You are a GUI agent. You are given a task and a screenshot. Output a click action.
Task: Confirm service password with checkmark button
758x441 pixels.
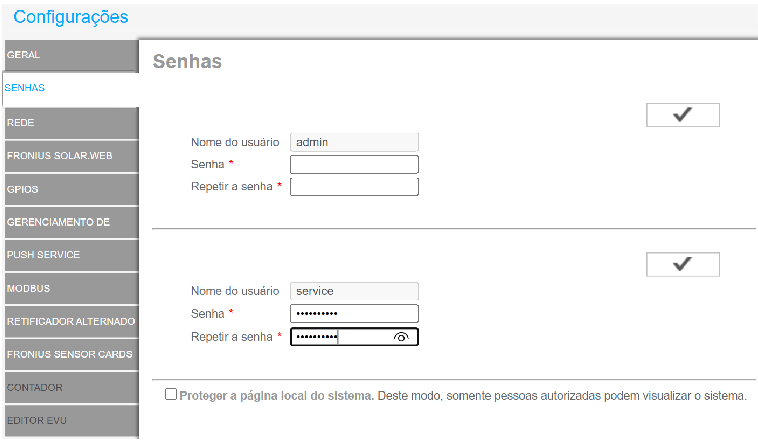point(683,264)
